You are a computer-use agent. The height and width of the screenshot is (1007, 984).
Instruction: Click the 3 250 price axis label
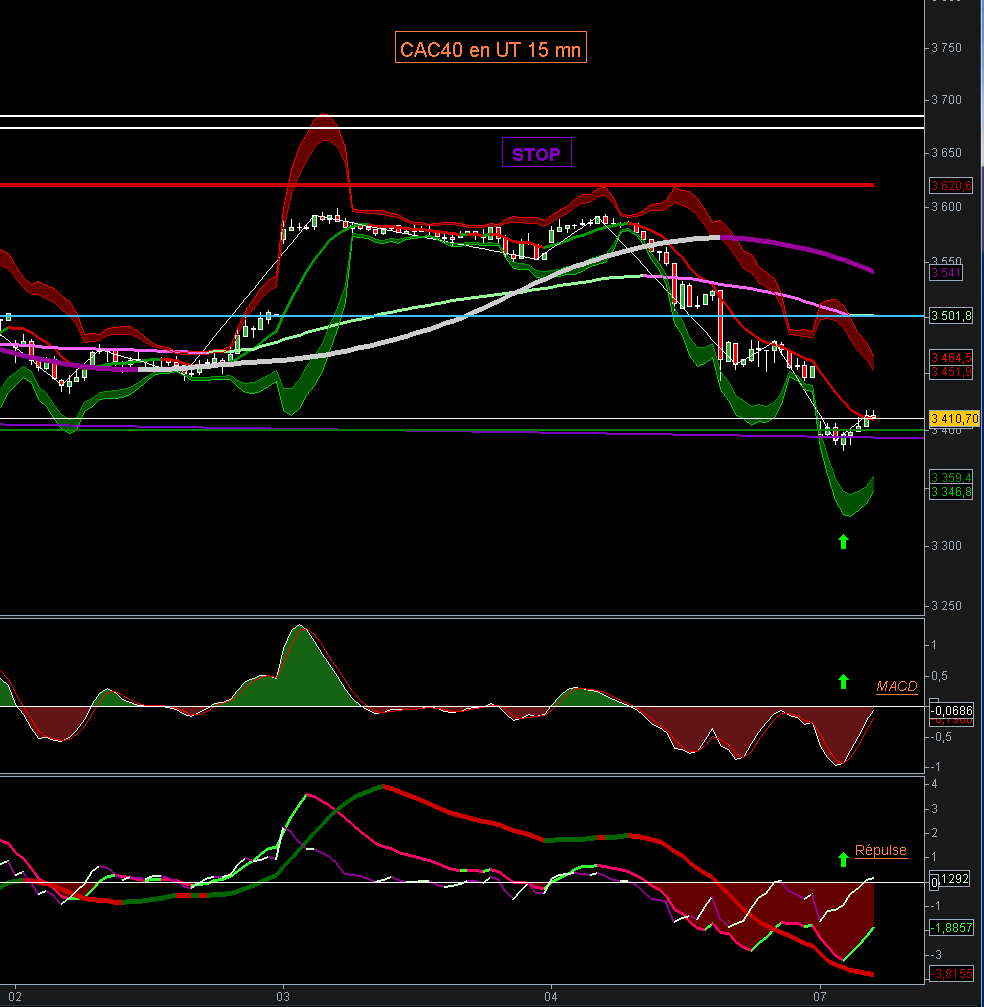[947, 606]
